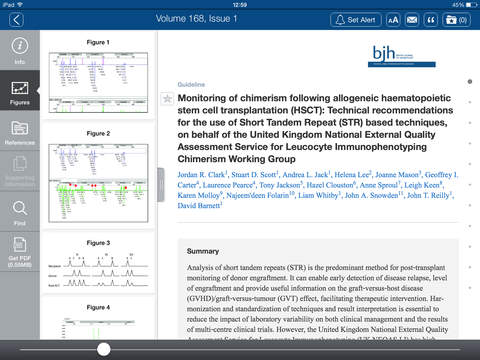Open the Find search tool
Screen dimensions: 480x360
tap(20, 212)
